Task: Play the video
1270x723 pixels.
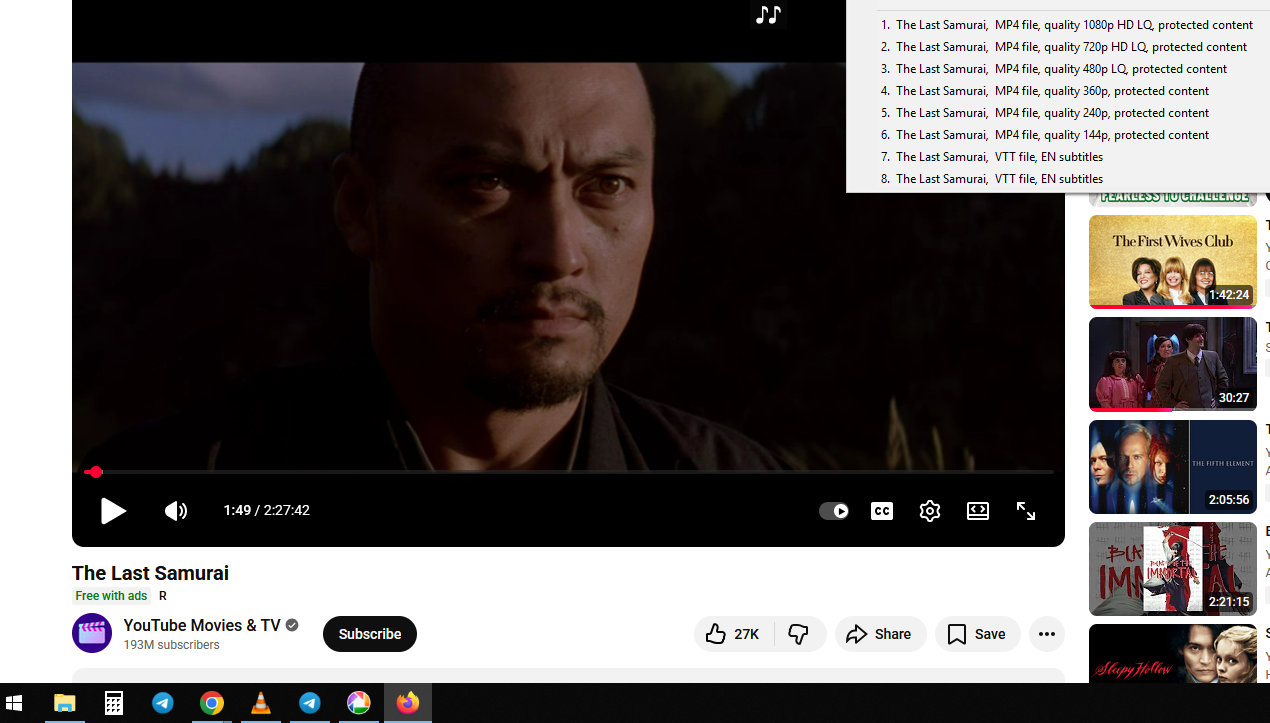Action: click(x=113, y=511)
